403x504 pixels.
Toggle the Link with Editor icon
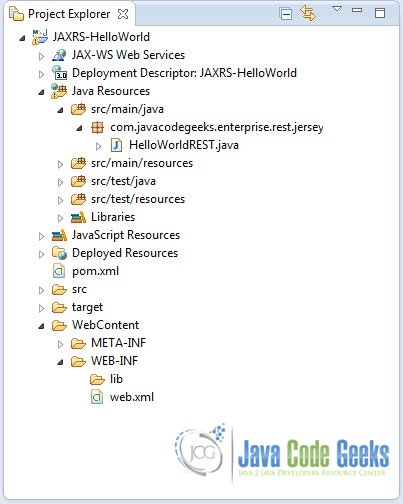pos(308,13)
